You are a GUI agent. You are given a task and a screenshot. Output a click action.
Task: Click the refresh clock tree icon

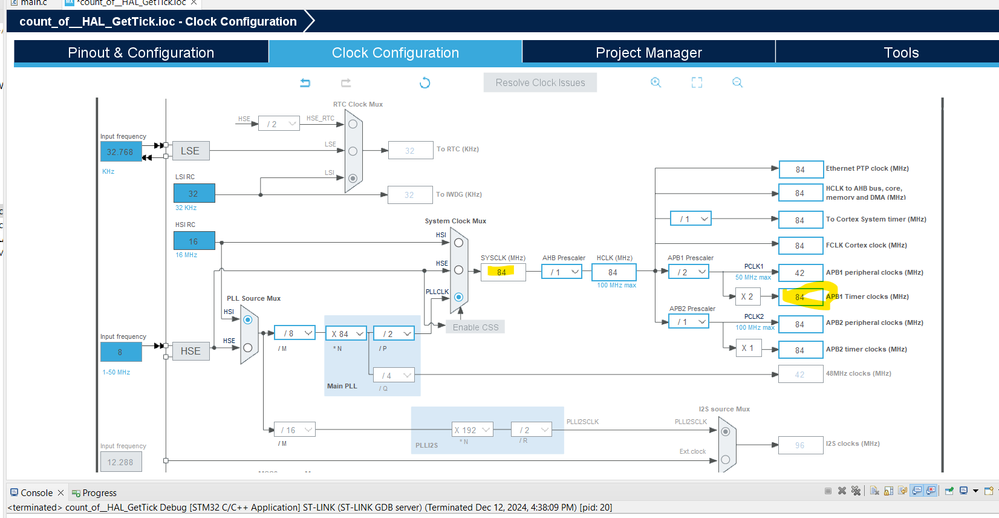pyautogui.click(x=424, y=83)
